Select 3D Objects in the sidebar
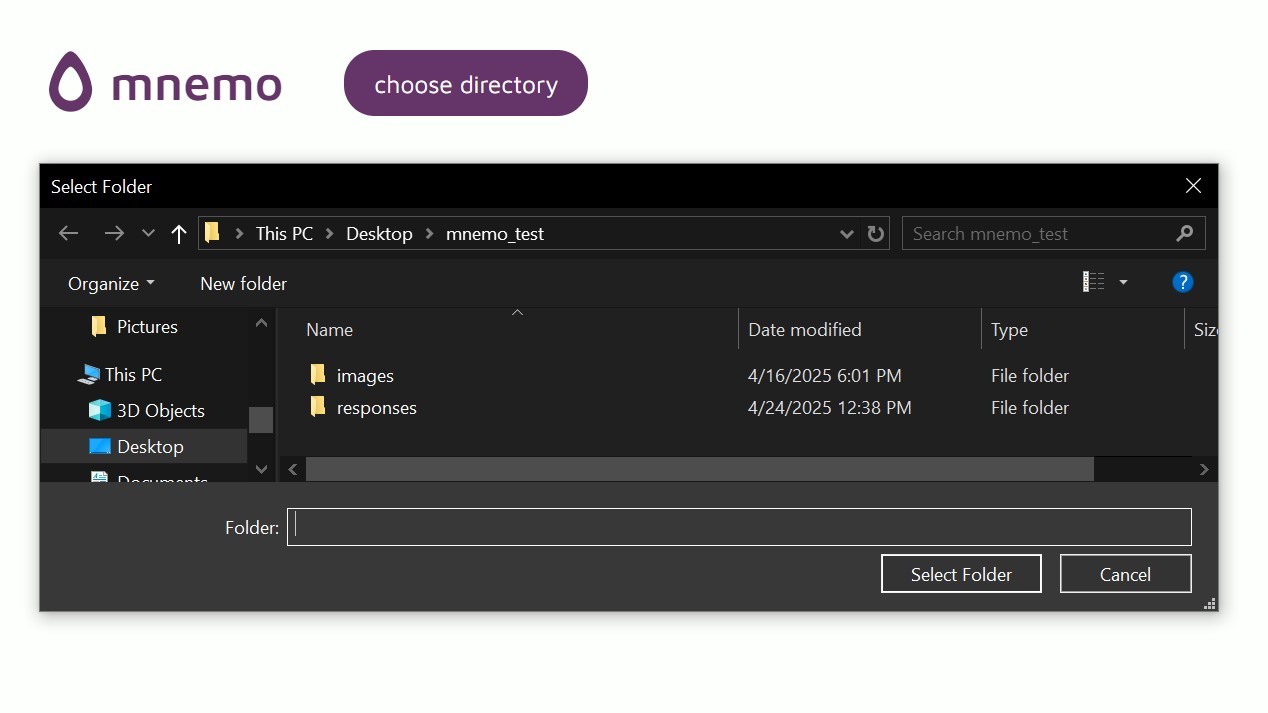The width and height of the screenshot is (1268, 713). (x=160, y=411)
